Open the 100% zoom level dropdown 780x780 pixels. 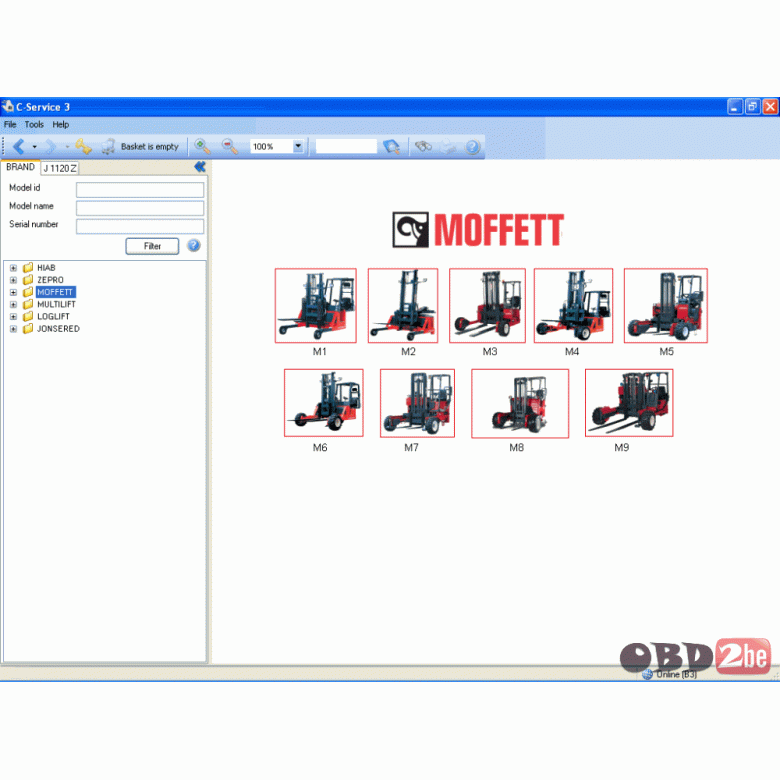tap(297, 146)
